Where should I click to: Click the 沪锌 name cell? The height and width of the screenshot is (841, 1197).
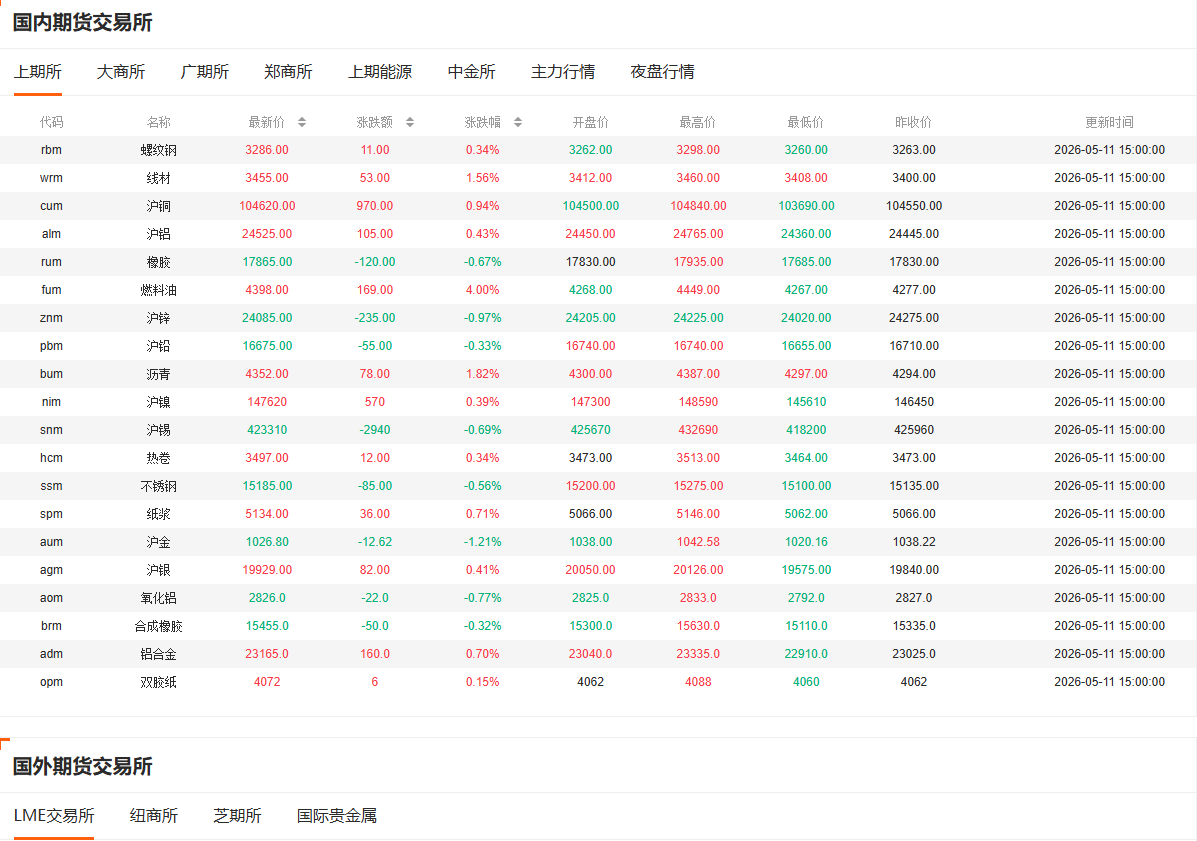point(158,318)
